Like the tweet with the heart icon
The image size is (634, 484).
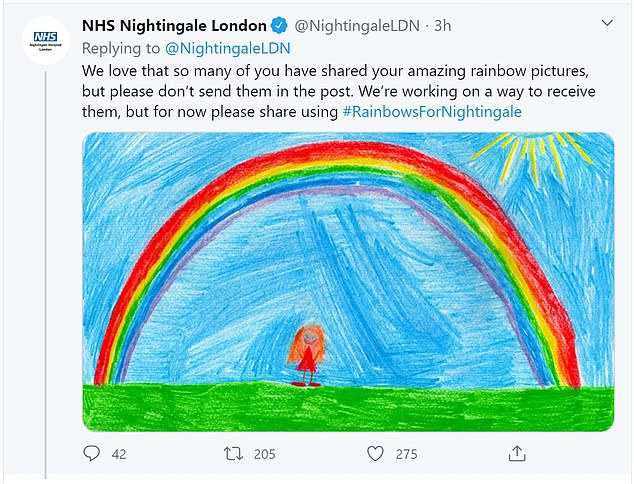point(375,454)
